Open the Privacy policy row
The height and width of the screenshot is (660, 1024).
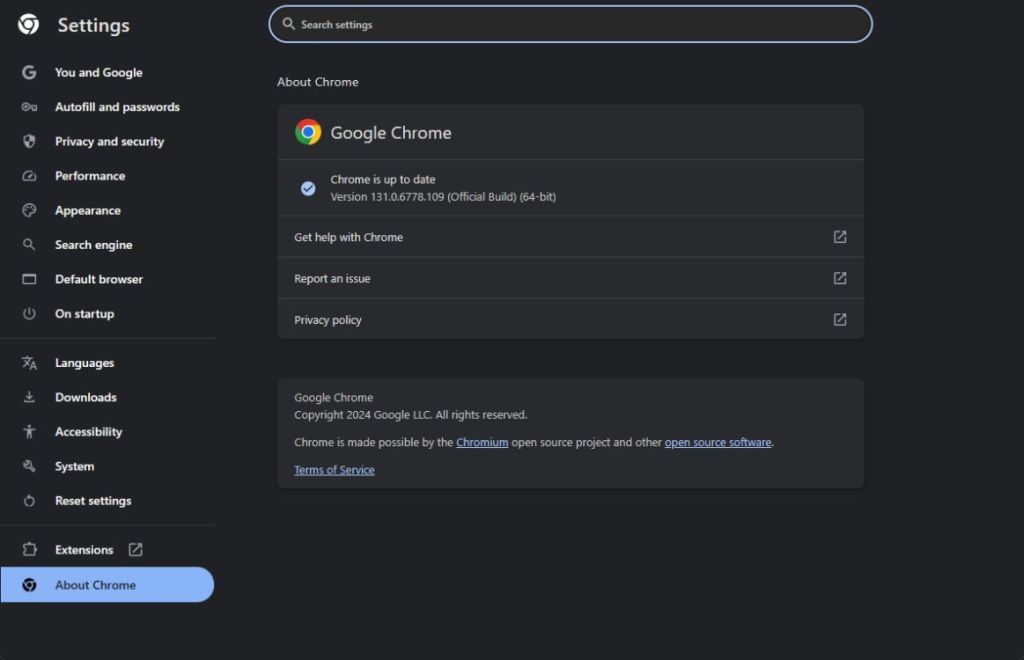click(571, 319)
